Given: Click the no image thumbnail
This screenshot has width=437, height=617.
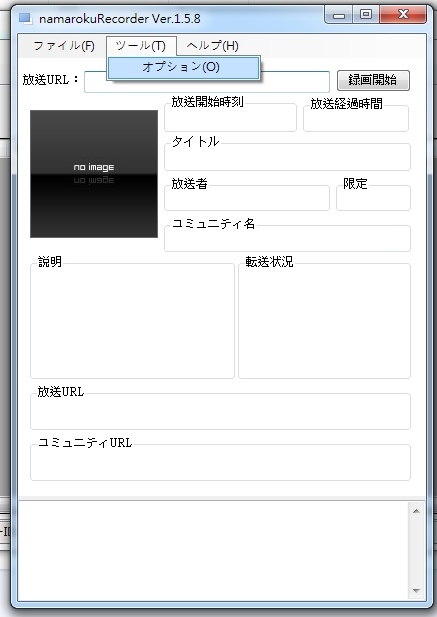Looking at the screenshot, I should tap(94, 174).
